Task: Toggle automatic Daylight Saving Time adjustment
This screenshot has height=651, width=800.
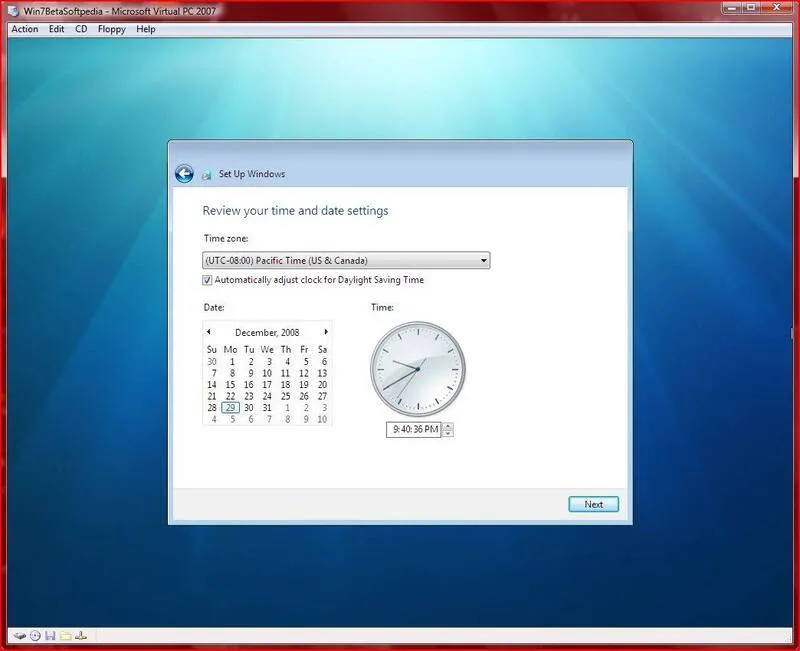Action: click(207, 280)
